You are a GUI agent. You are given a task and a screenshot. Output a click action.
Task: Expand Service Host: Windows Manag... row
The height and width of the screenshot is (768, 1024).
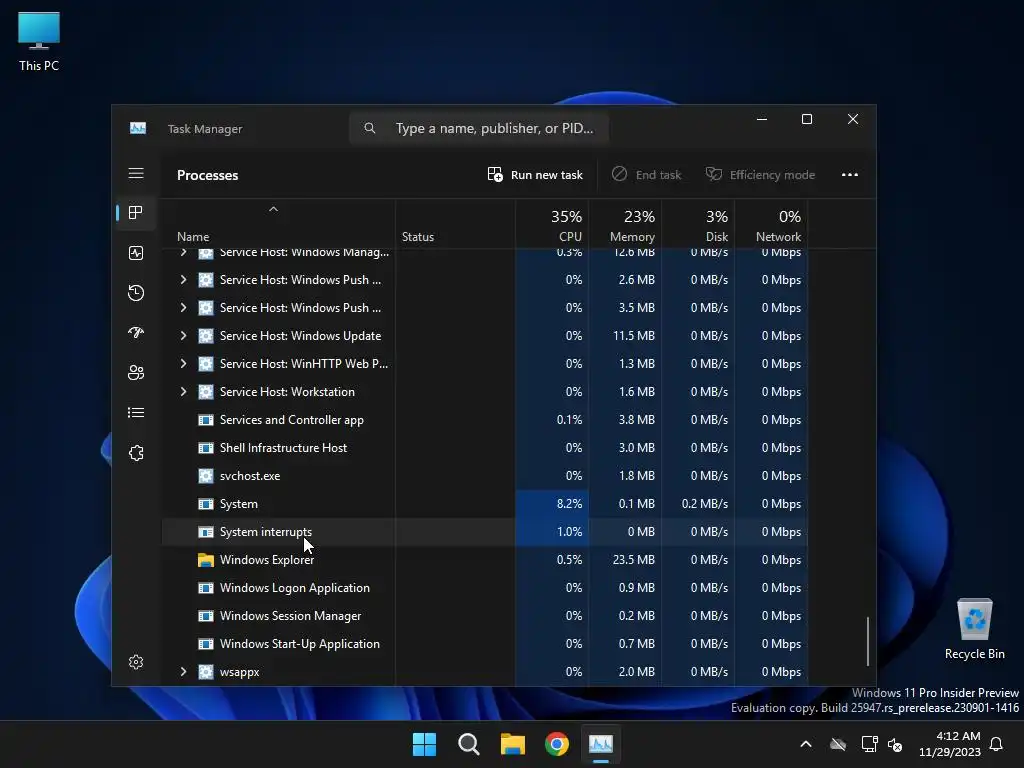pyautogui.click(x=184, y=252)
